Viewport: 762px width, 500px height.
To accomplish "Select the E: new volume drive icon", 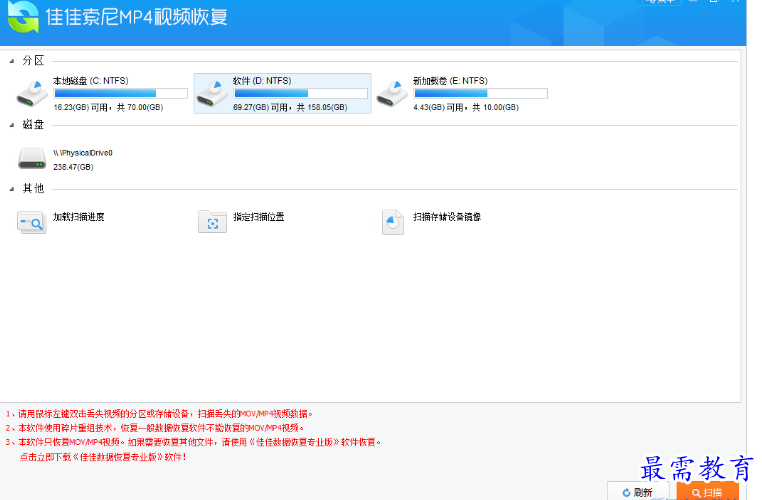I will pyautogui.click(x=392, y=94).
